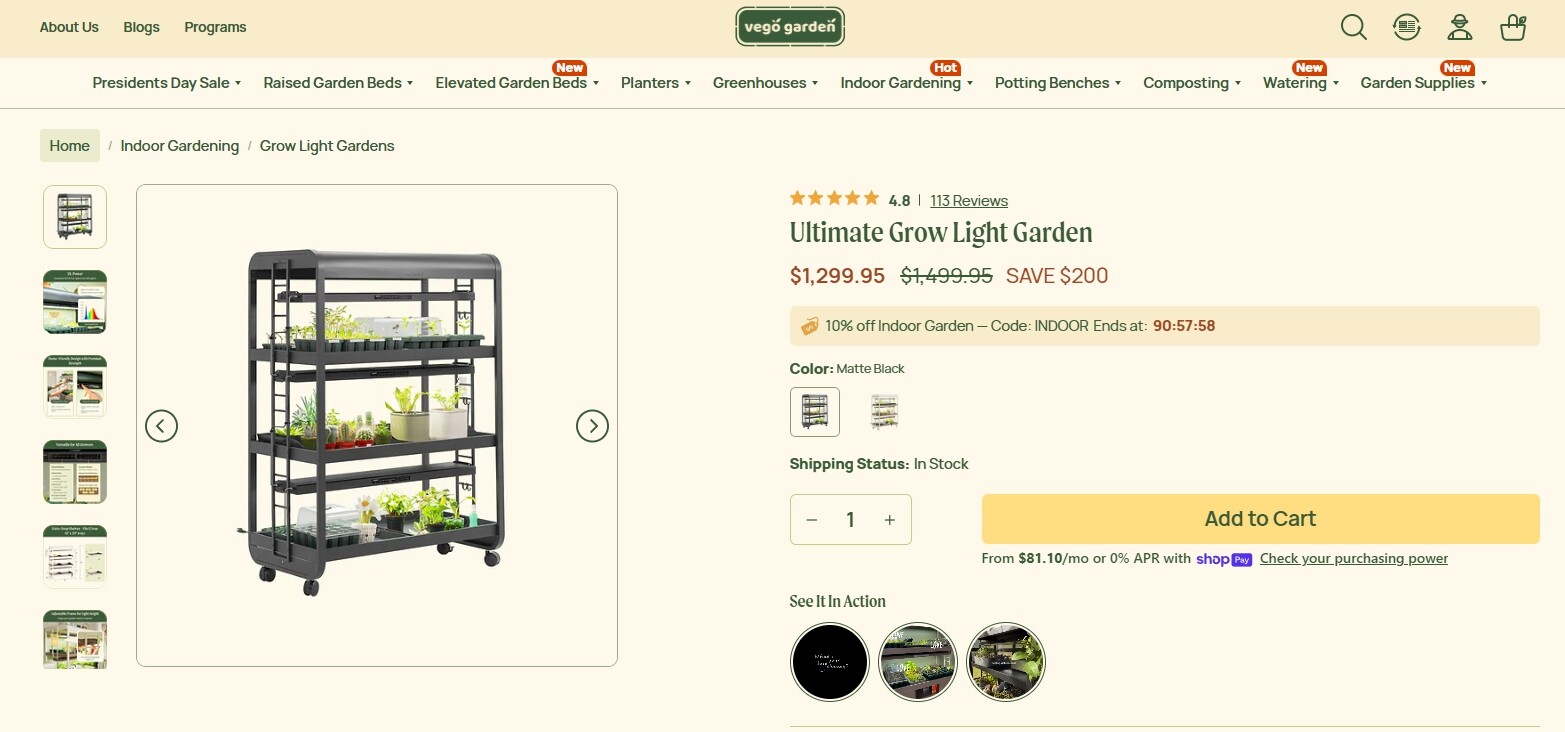Select the white color variant swatch
1565x732 pixels.
[884, 412]
